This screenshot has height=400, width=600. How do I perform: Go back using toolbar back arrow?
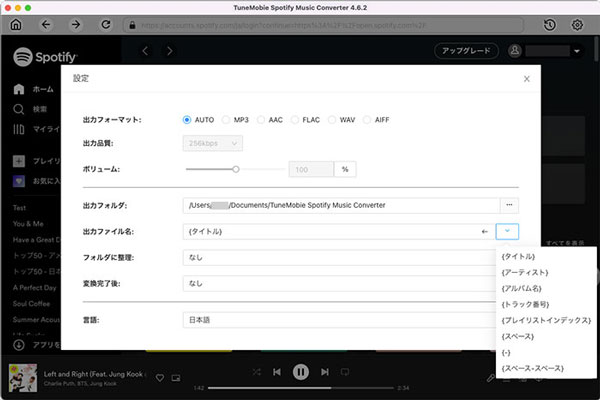[46, 25]
